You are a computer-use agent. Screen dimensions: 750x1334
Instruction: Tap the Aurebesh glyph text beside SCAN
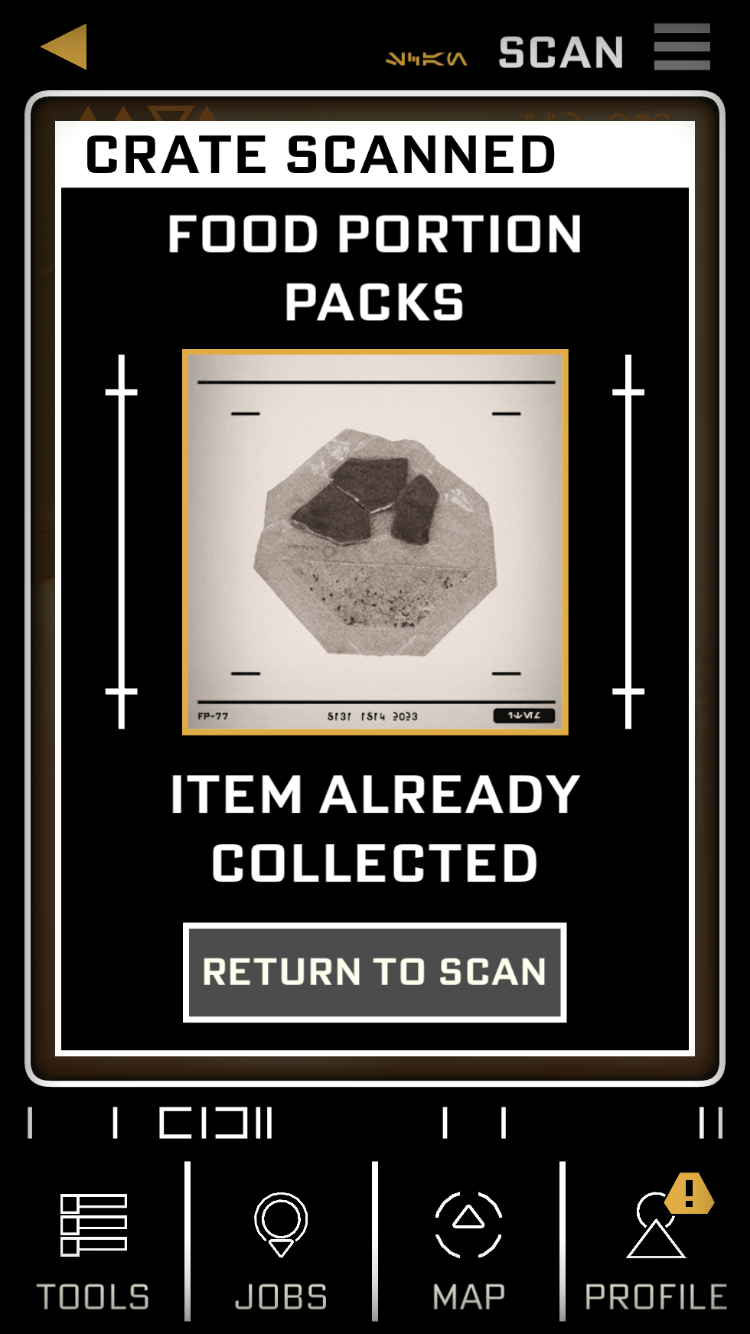[x=427, y=59]
